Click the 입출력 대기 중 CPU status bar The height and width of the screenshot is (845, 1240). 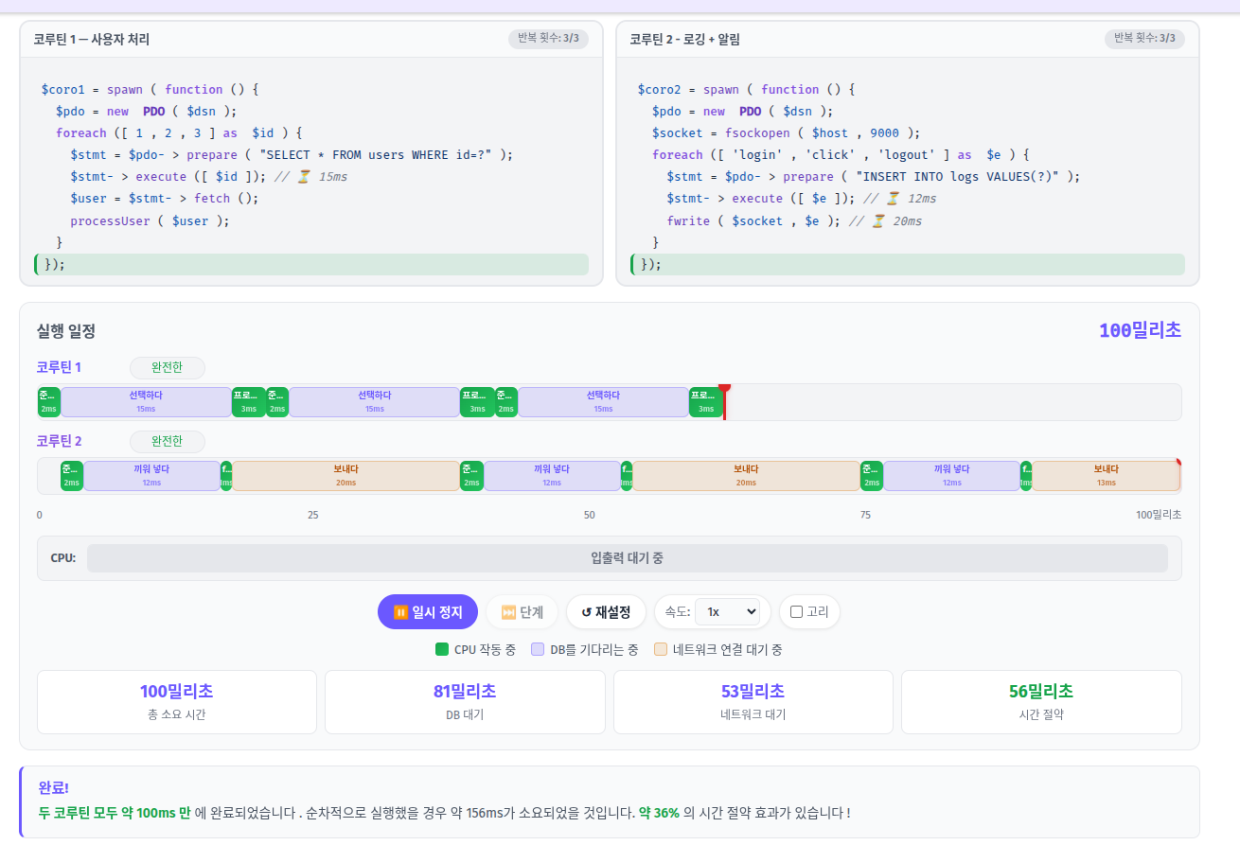click(626, 558)
